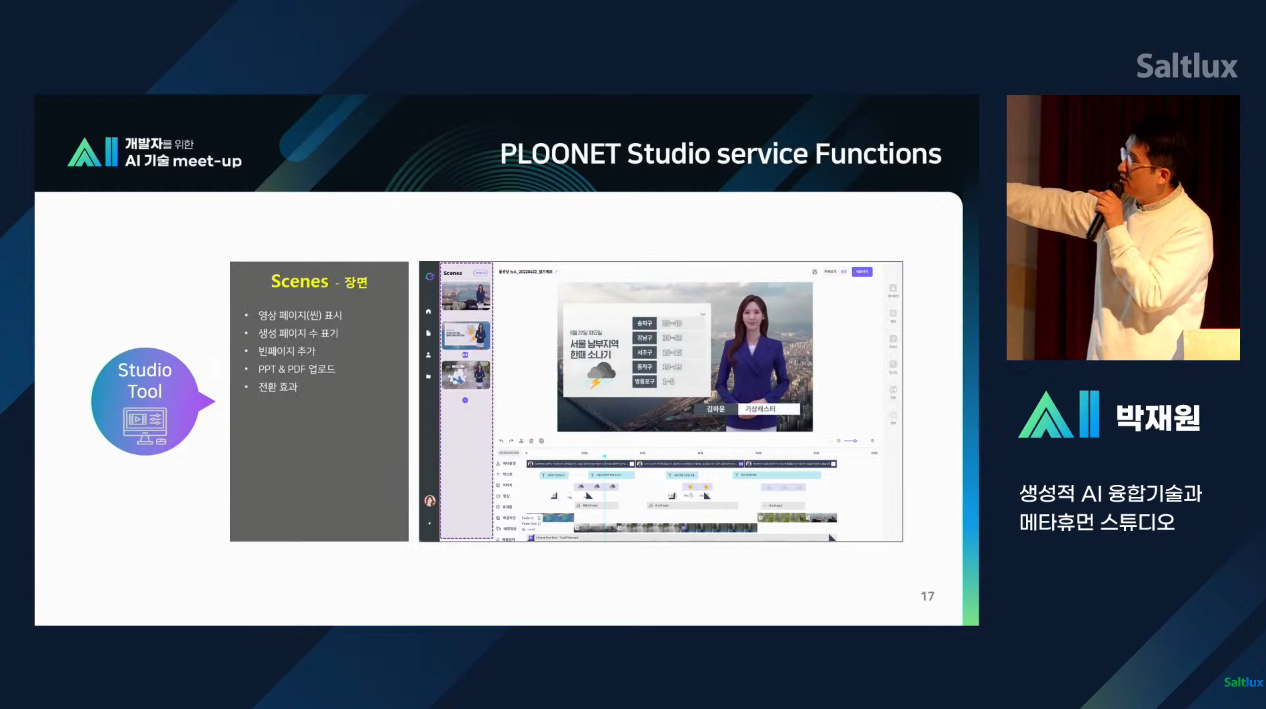Select the text track label
The image size is (1266, 709).
point(506,475)
